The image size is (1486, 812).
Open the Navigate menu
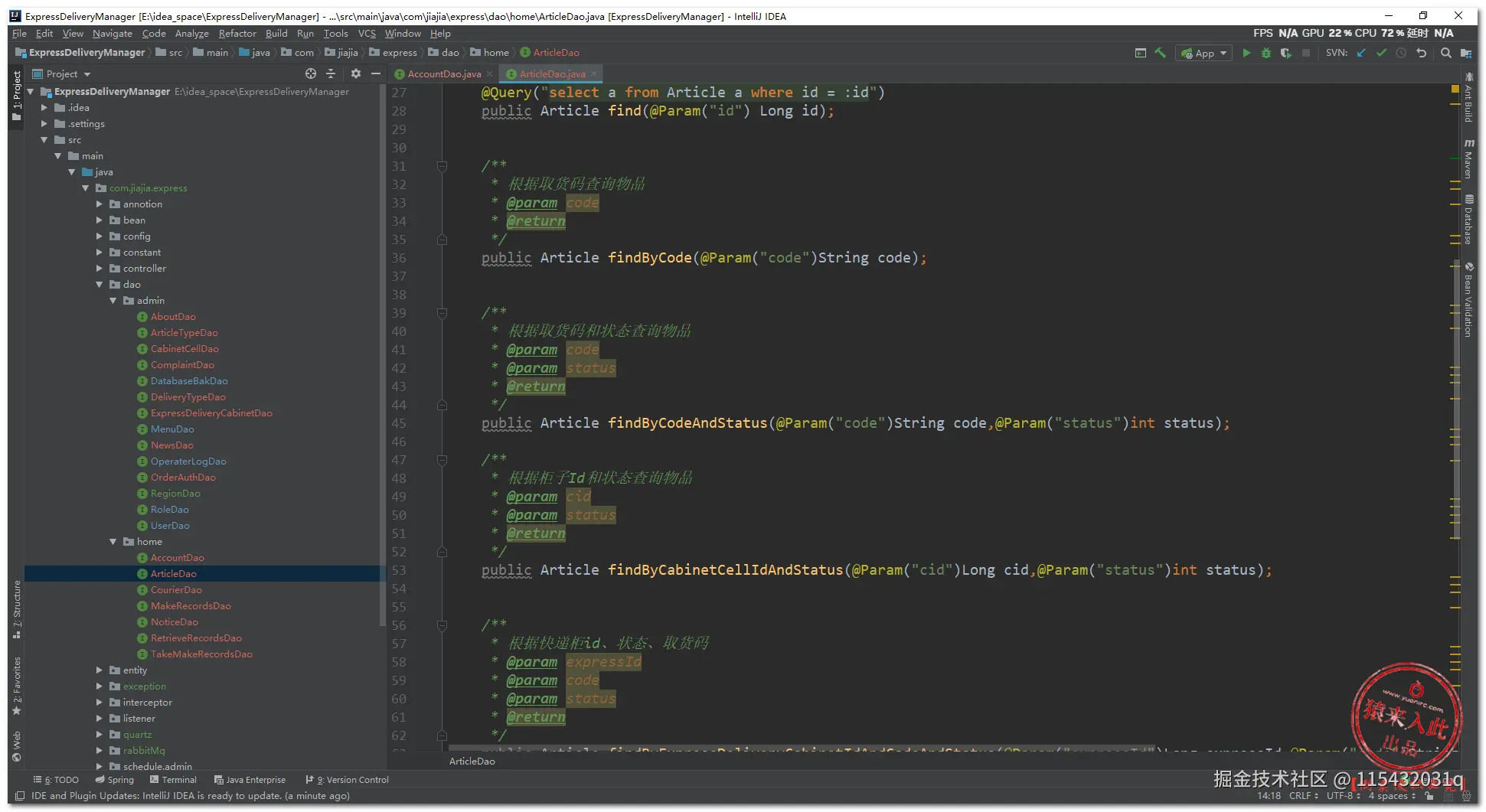113,34
